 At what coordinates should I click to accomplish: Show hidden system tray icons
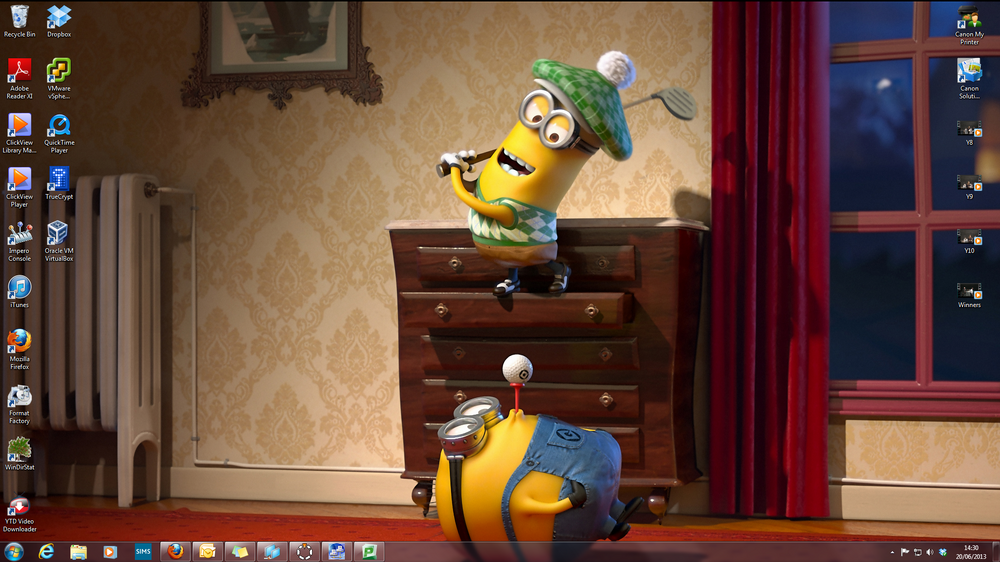[x=892, y=552]
